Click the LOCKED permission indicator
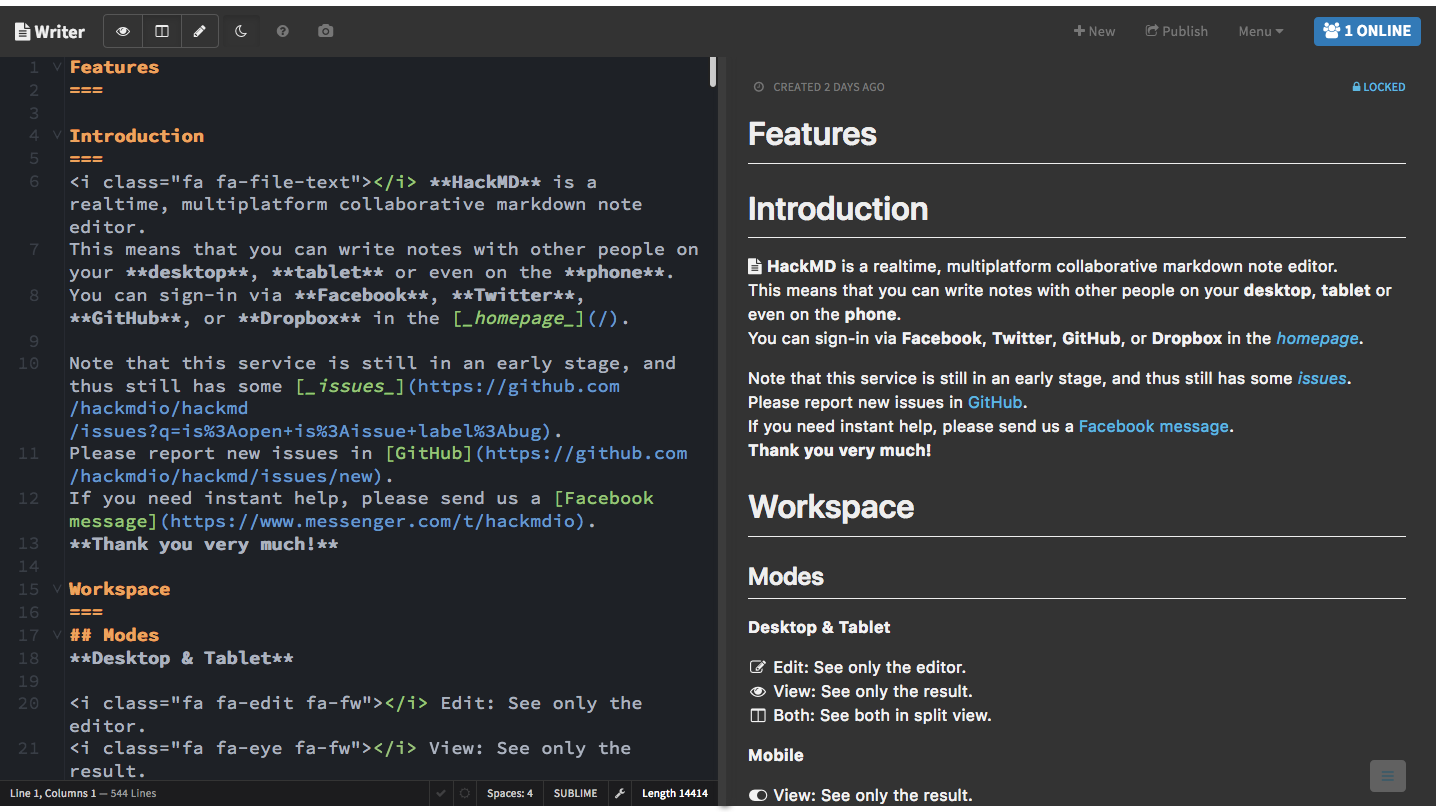 (1379, 87)
